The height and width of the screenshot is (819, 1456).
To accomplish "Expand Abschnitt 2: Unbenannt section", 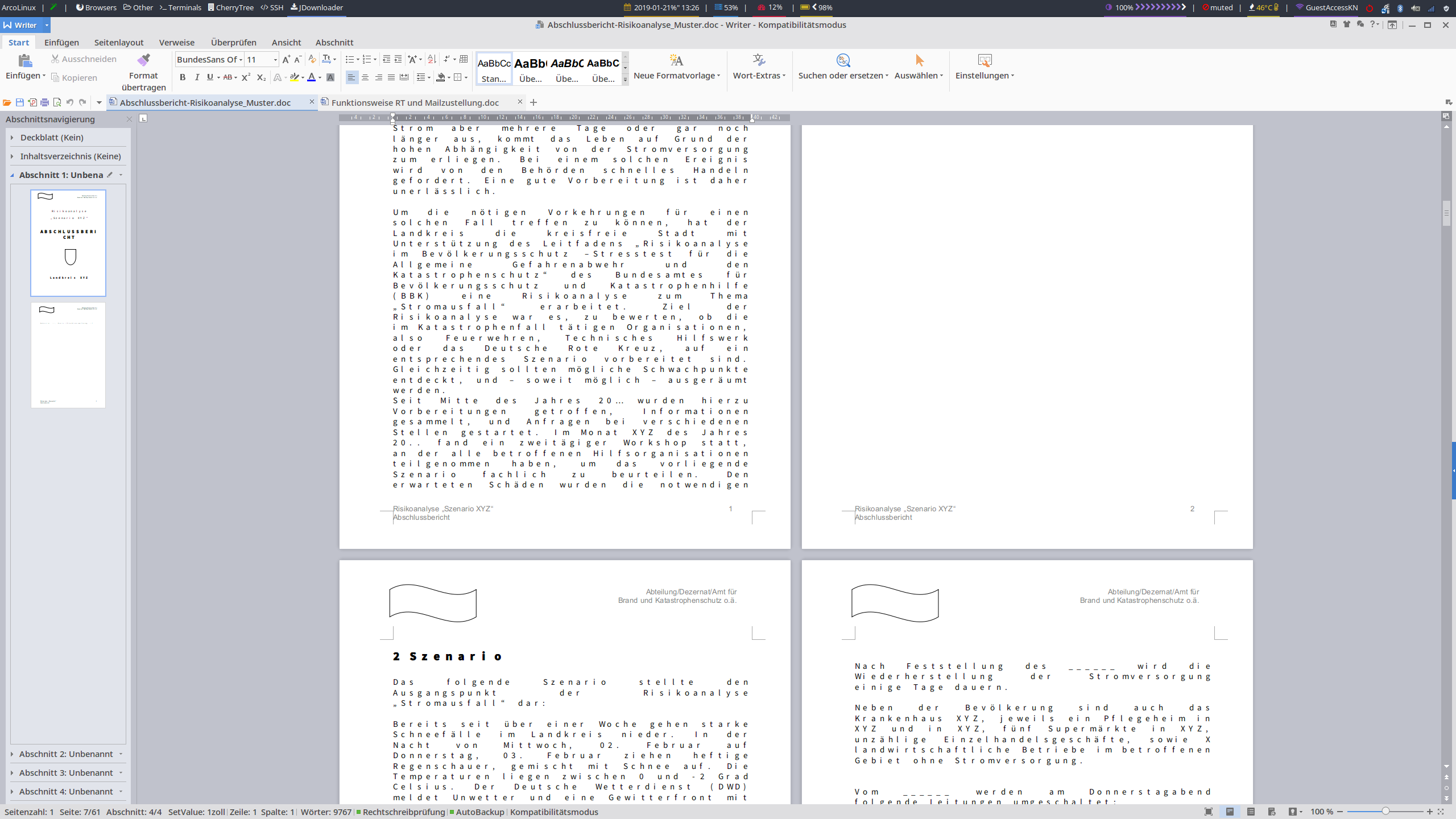I will point(12,754).
